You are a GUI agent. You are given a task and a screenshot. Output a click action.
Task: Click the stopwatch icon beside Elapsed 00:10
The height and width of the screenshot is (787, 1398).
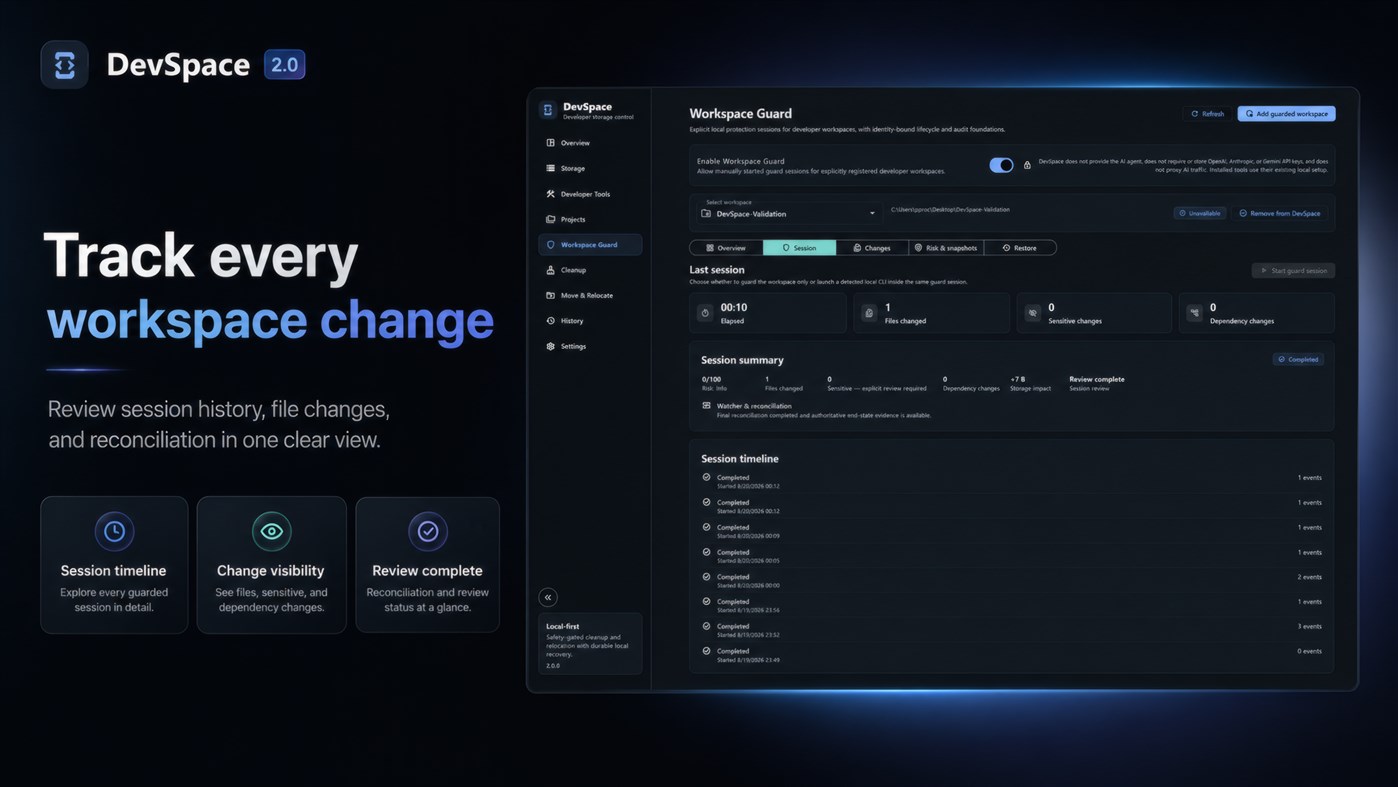click(x=705, y=313)
